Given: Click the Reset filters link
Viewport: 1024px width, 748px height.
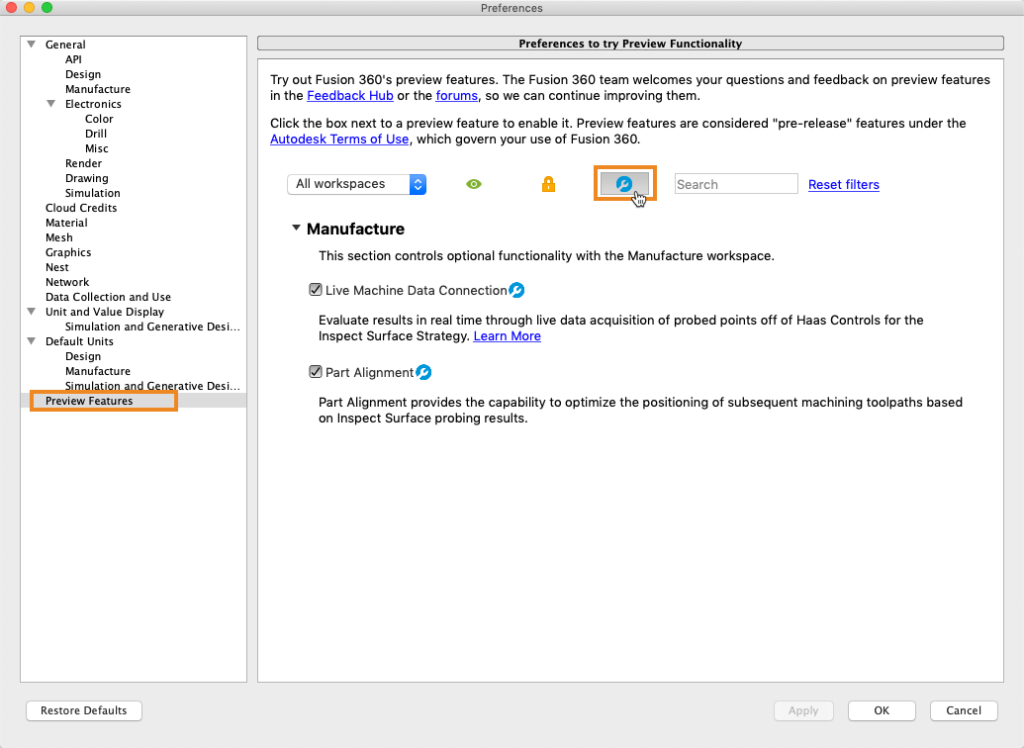Looking at the screenshot, I should pos(844,185).
